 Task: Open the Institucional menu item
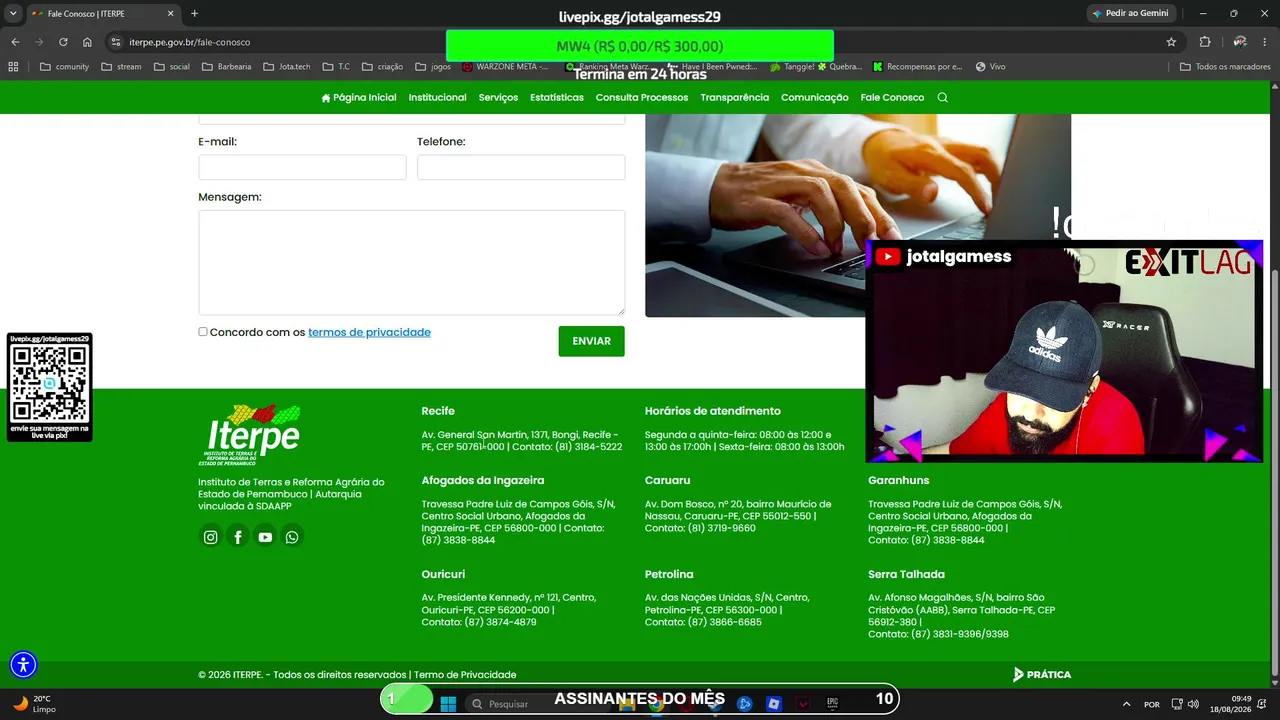click(x=438, y=97)
